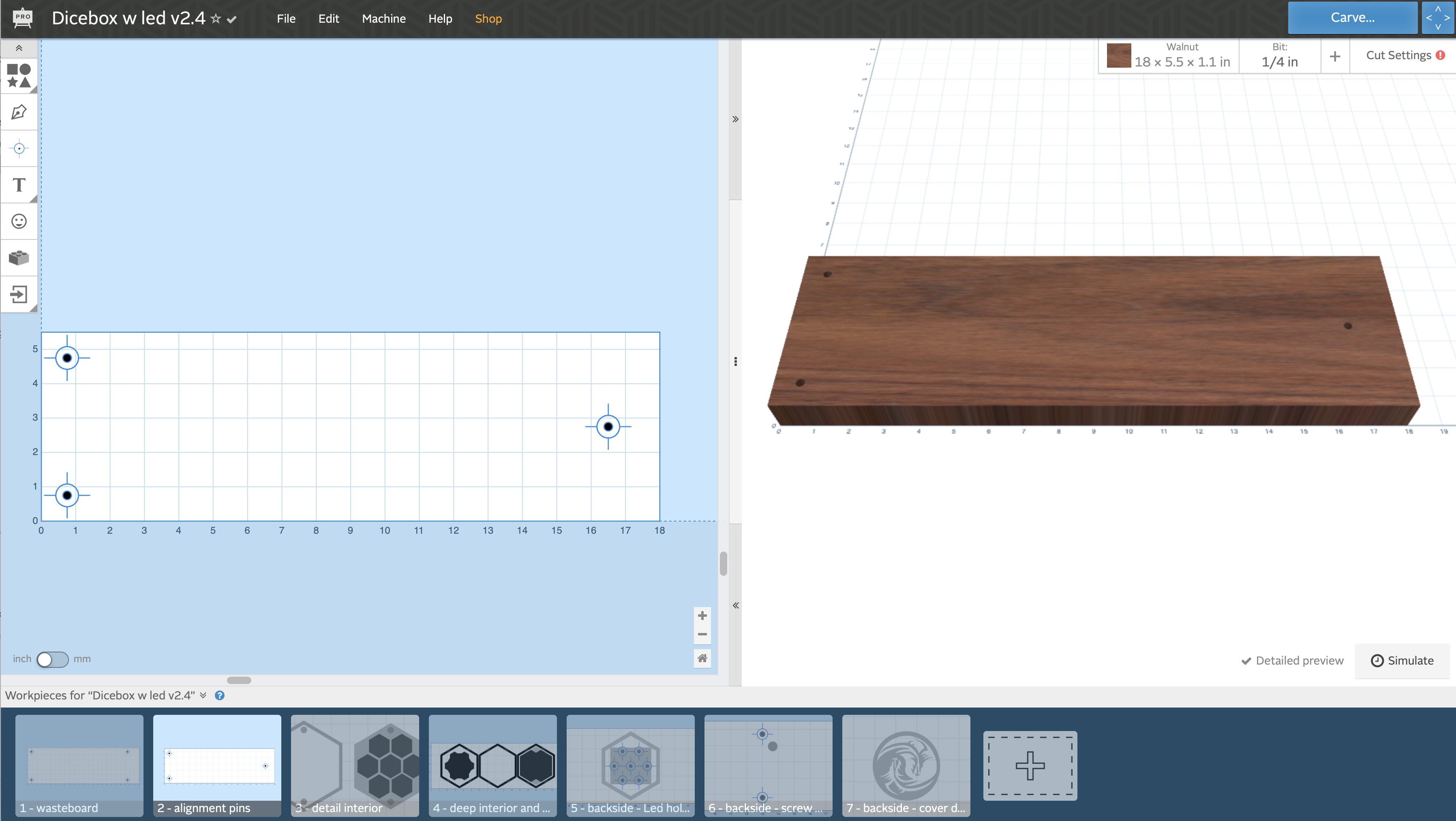
Task: Click the Import tool icon
Action: tap(19, 294)
